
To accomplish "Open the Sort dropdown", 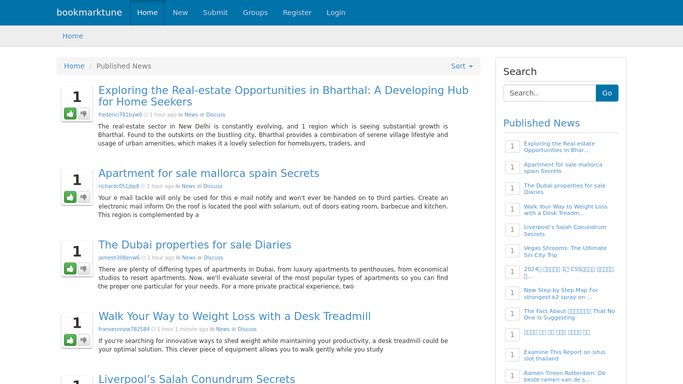I will click(462, 66).
